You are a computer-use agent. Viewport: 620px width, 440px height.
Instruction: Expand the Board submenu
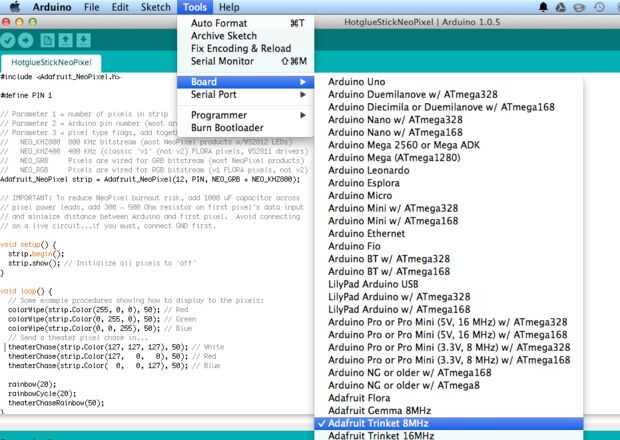(x=246, y=82)
